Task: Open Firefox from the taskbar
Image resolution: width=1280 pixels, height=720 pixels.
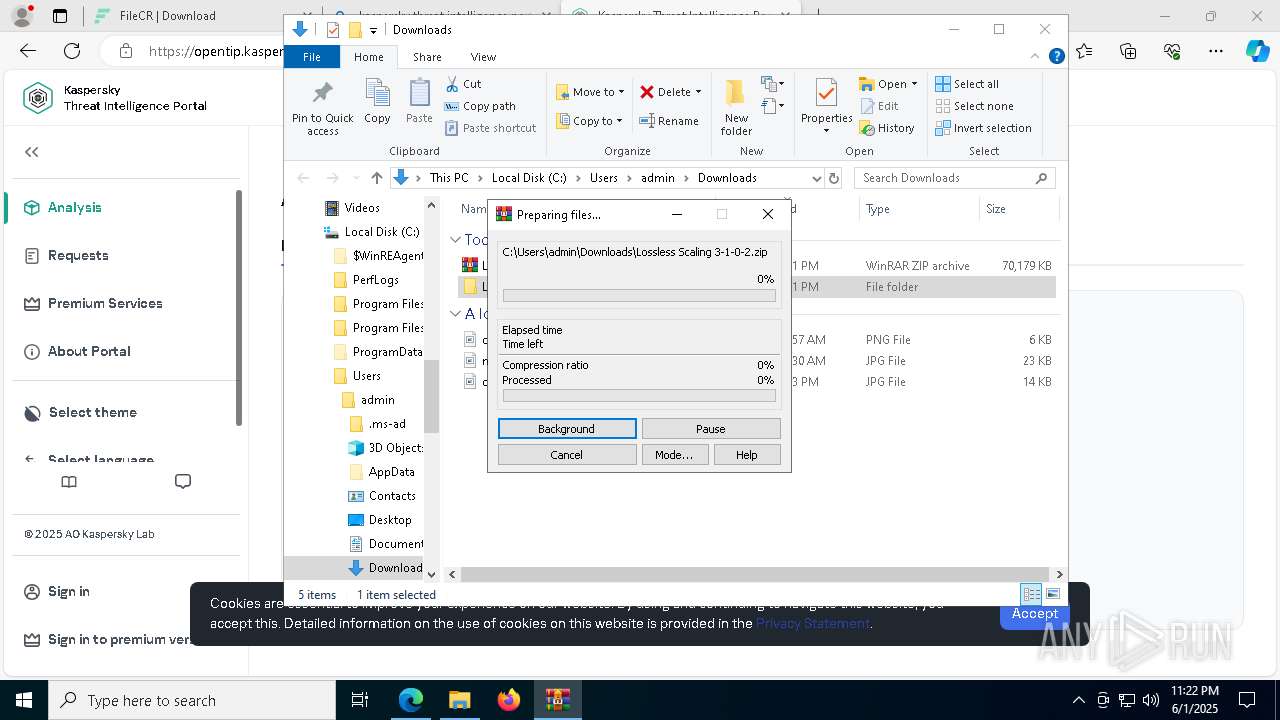Action: 509,700
